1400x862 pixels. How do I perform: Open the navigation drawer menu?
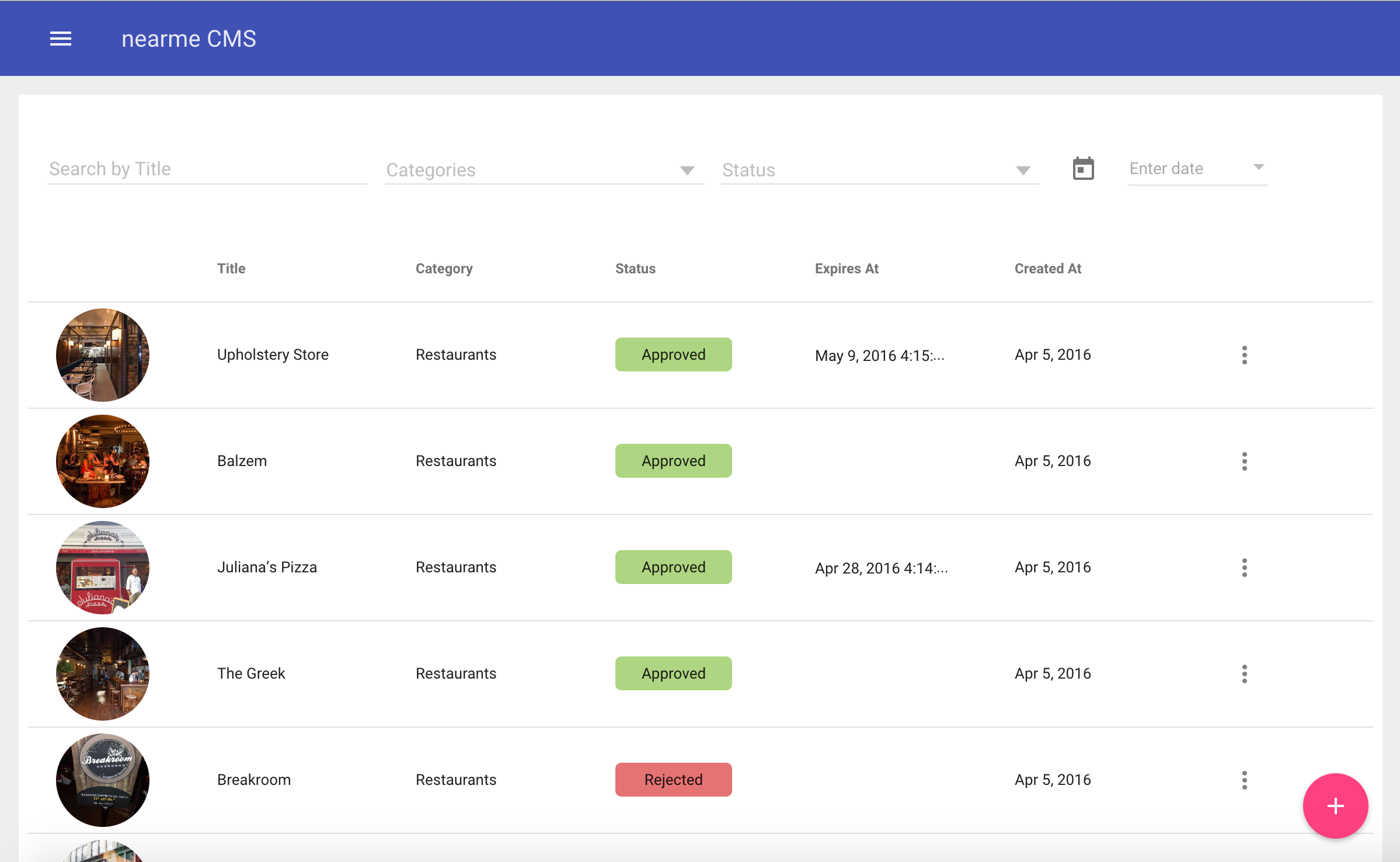click(61, 38)
